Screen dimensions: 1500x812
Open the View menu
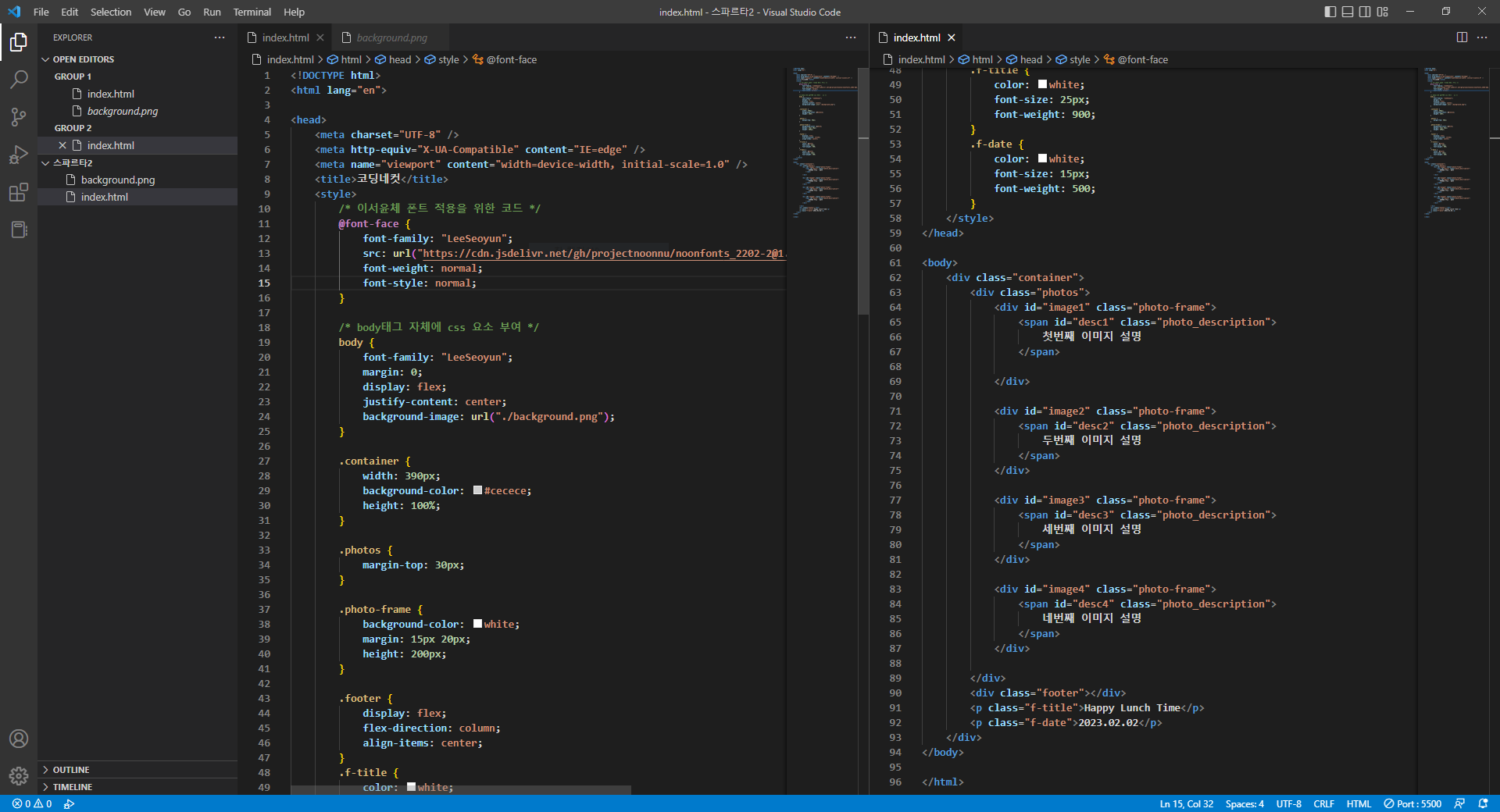(x=155, y=12)
